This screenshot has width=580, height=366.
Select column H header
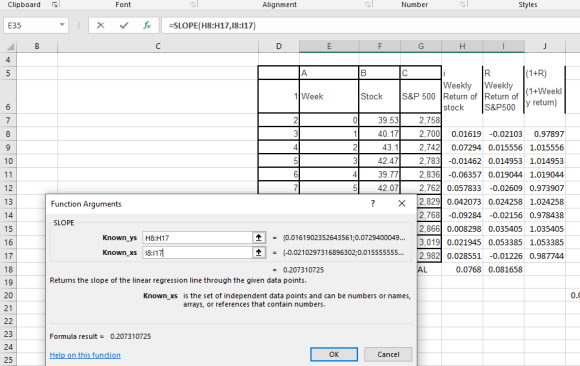pyautogui.click(x=462, y=46)
